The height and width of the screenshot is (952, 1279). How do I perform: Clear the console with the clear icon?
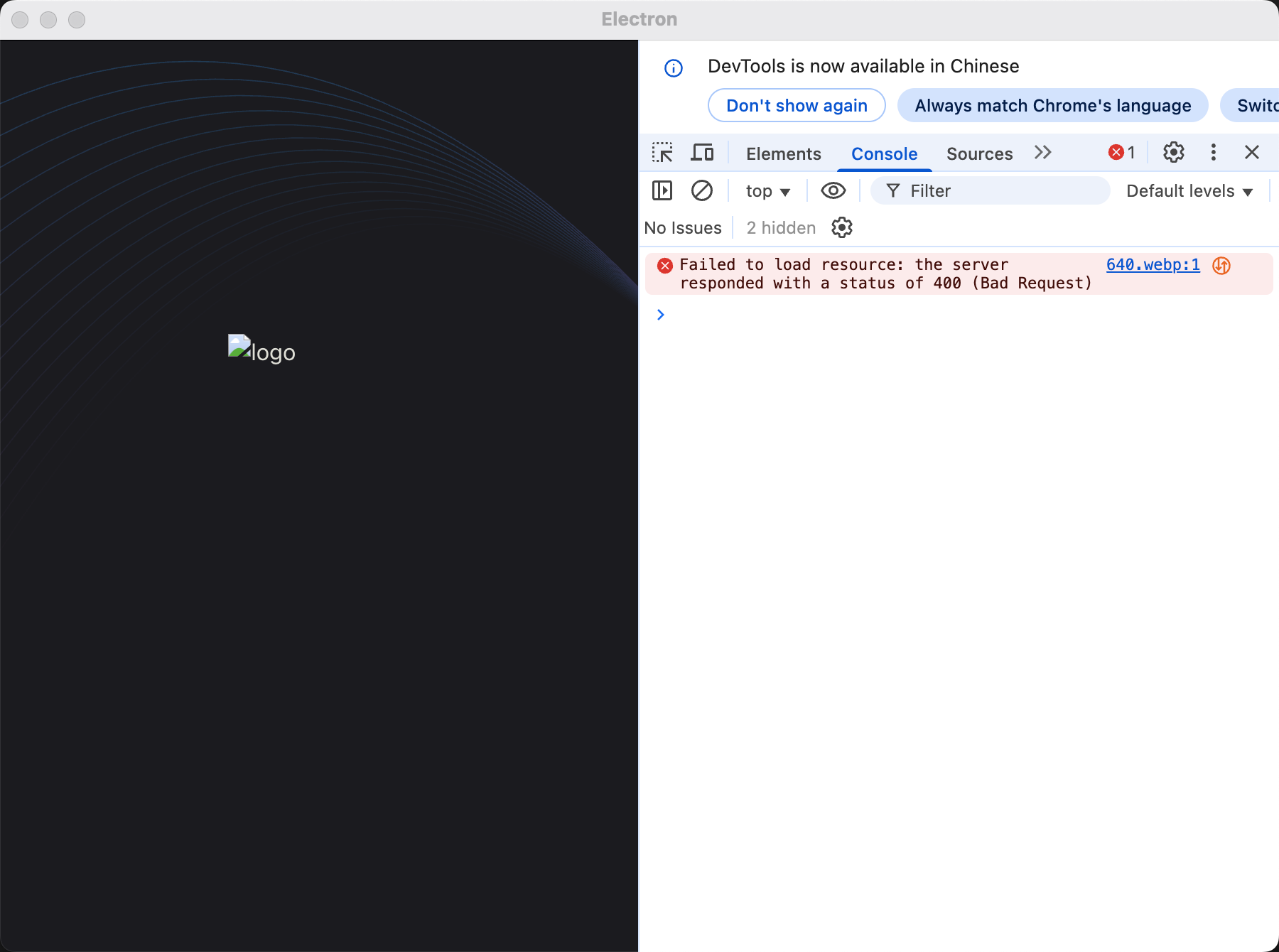[701, 191]
